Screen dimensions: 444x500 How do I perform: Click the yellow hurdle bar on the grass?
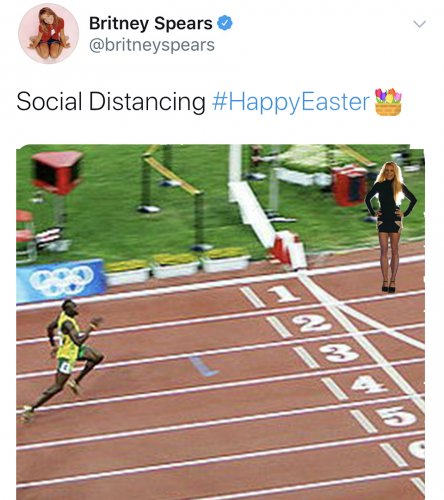pos(171,175)
